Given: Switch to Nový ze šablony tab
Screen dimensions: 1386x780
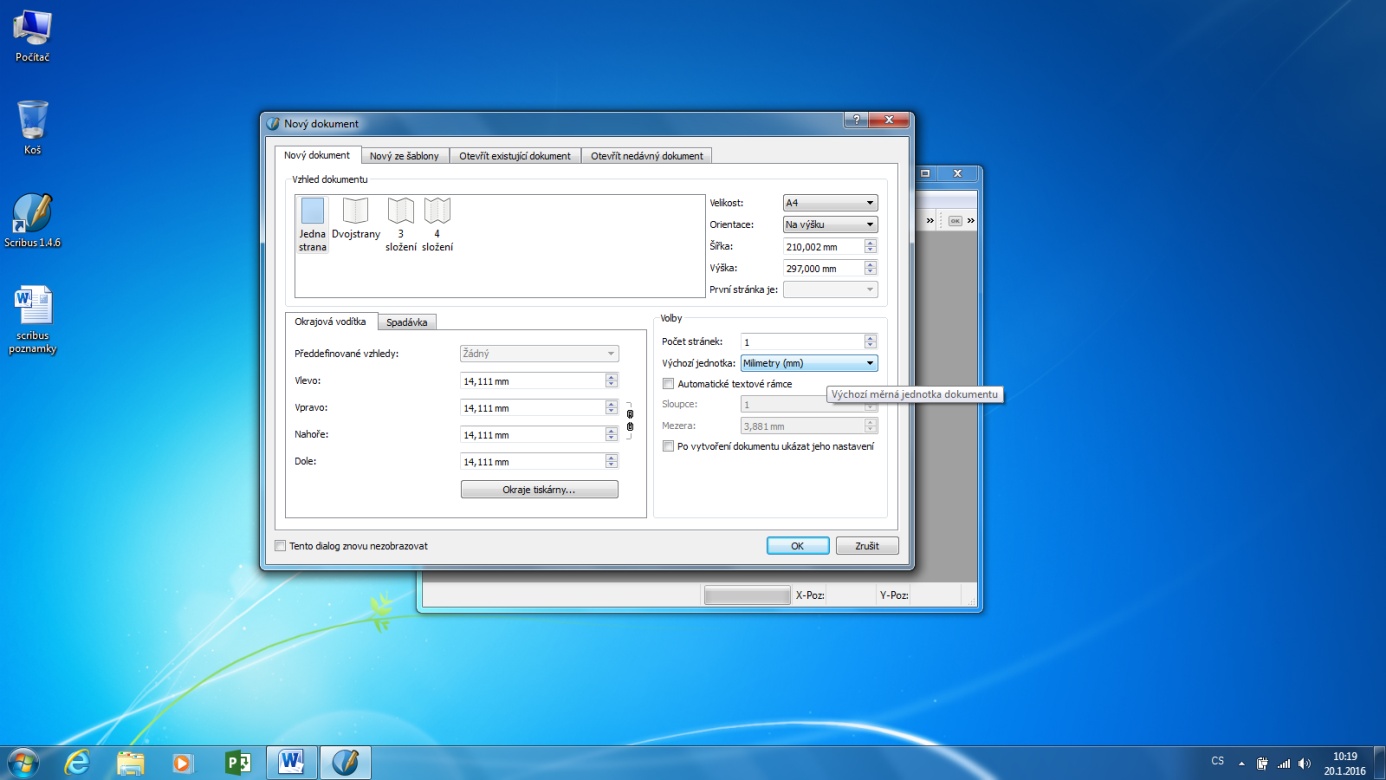Looking at the screenshot, I should coord(404,156).
